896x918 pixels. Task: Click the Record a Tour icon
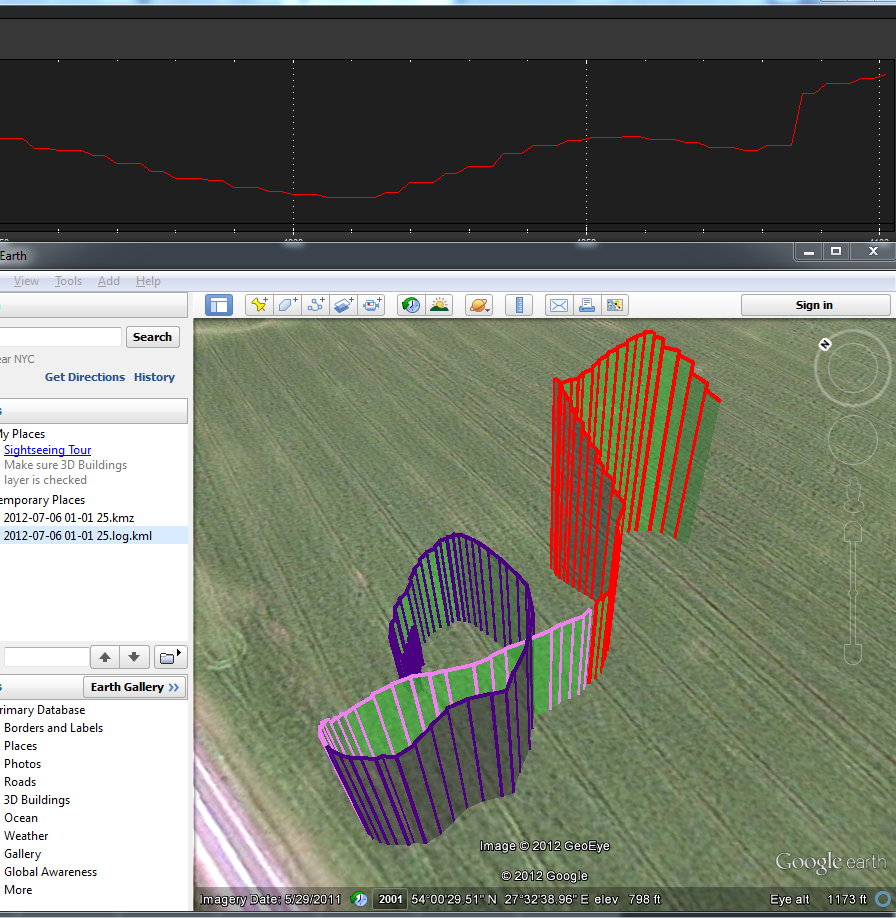pyautogui.click(x=372, y=305)
